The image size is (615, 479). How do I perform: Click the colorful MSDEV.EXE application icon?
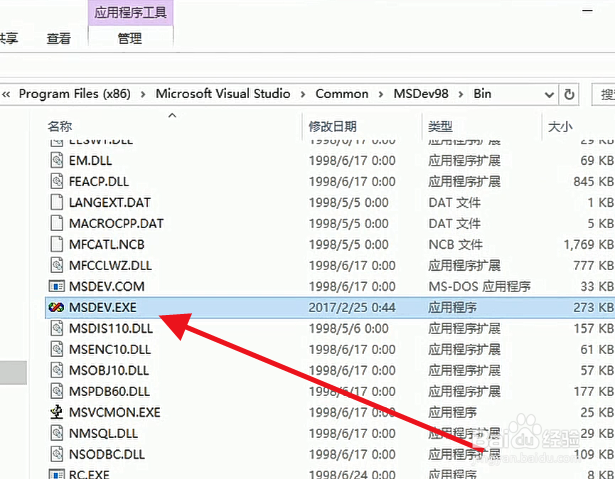pos(56,307)
